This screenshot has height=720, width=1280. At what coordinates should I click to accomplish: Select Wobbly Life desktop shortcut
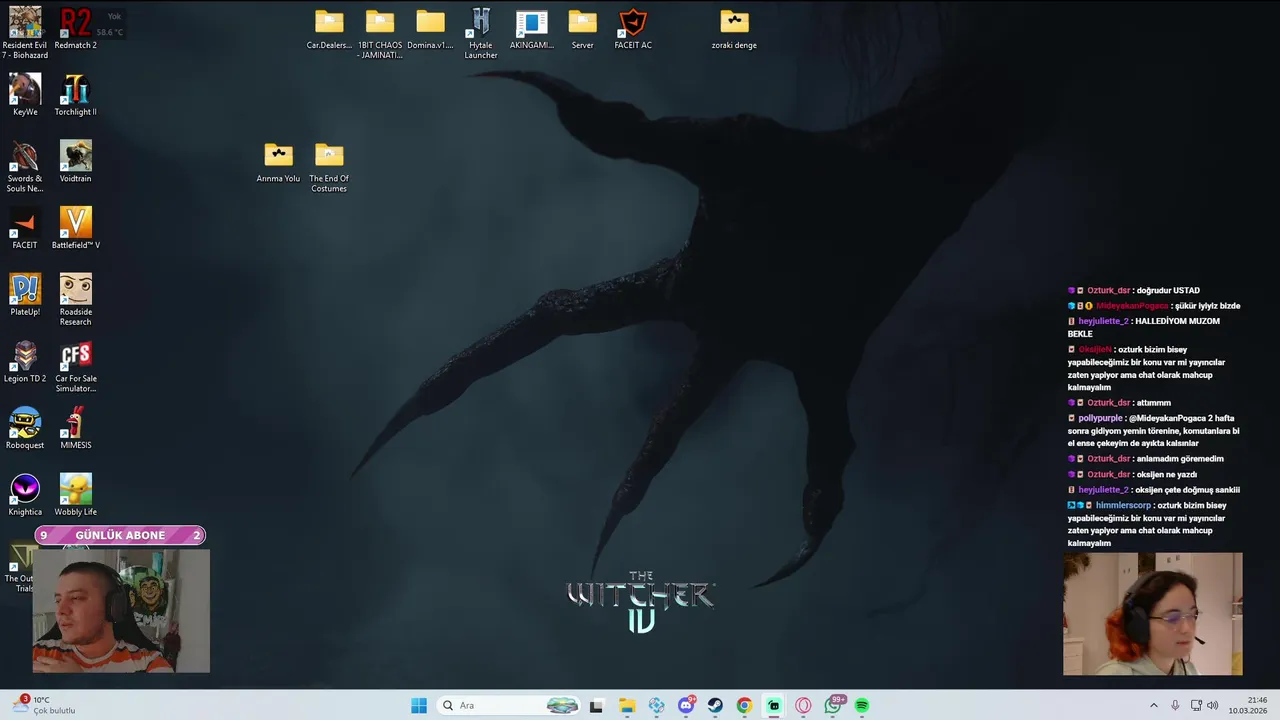(76, 495)
